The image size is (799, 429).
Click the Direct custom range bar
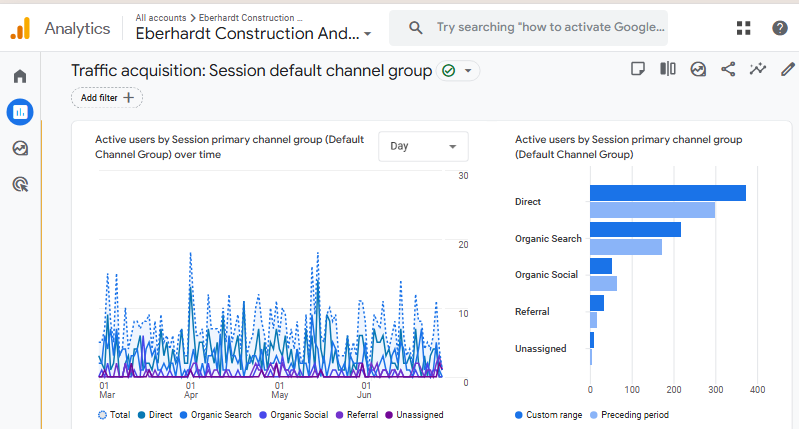pos(667,193)
